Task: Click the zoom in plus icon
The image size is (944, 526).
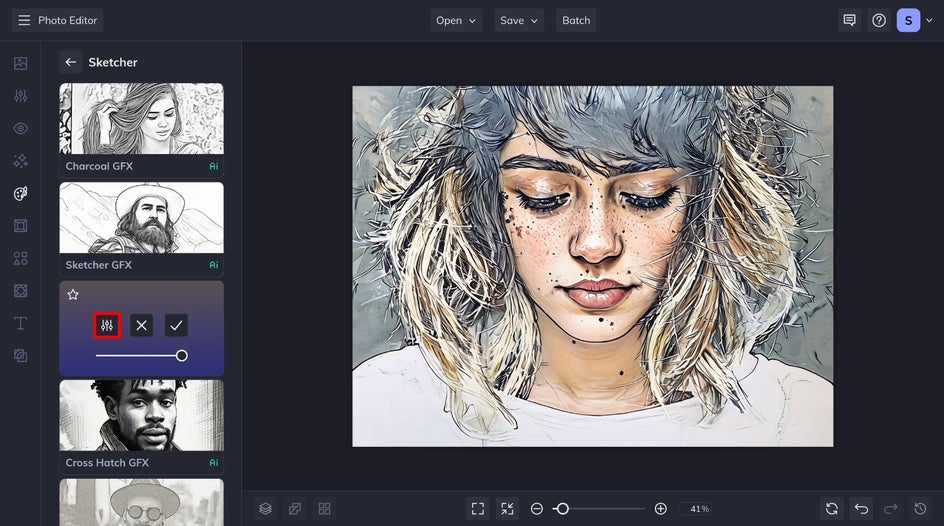Action: coord(660,509)
